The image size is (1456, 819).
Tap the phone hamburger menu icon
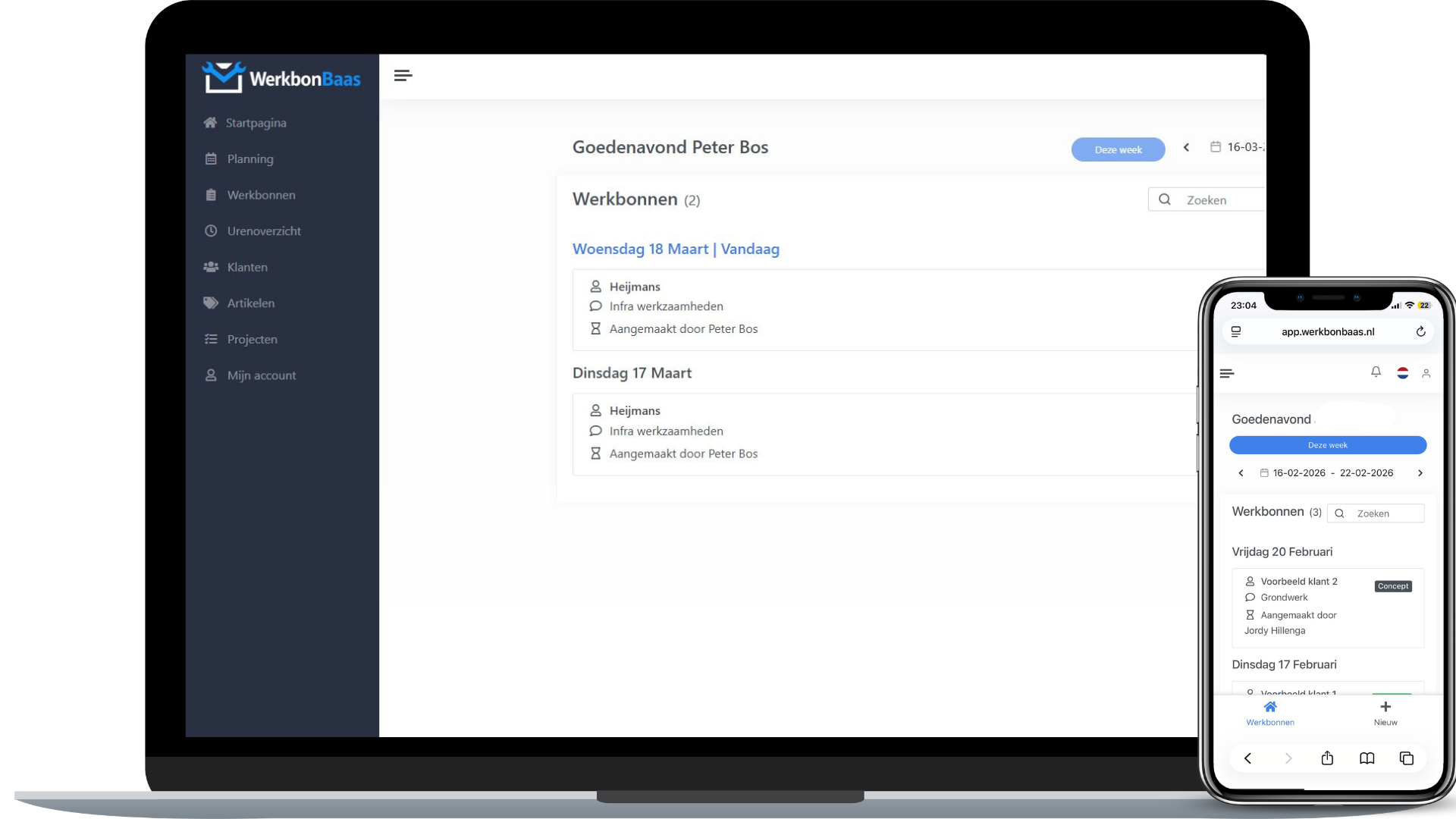(1227, 373)
